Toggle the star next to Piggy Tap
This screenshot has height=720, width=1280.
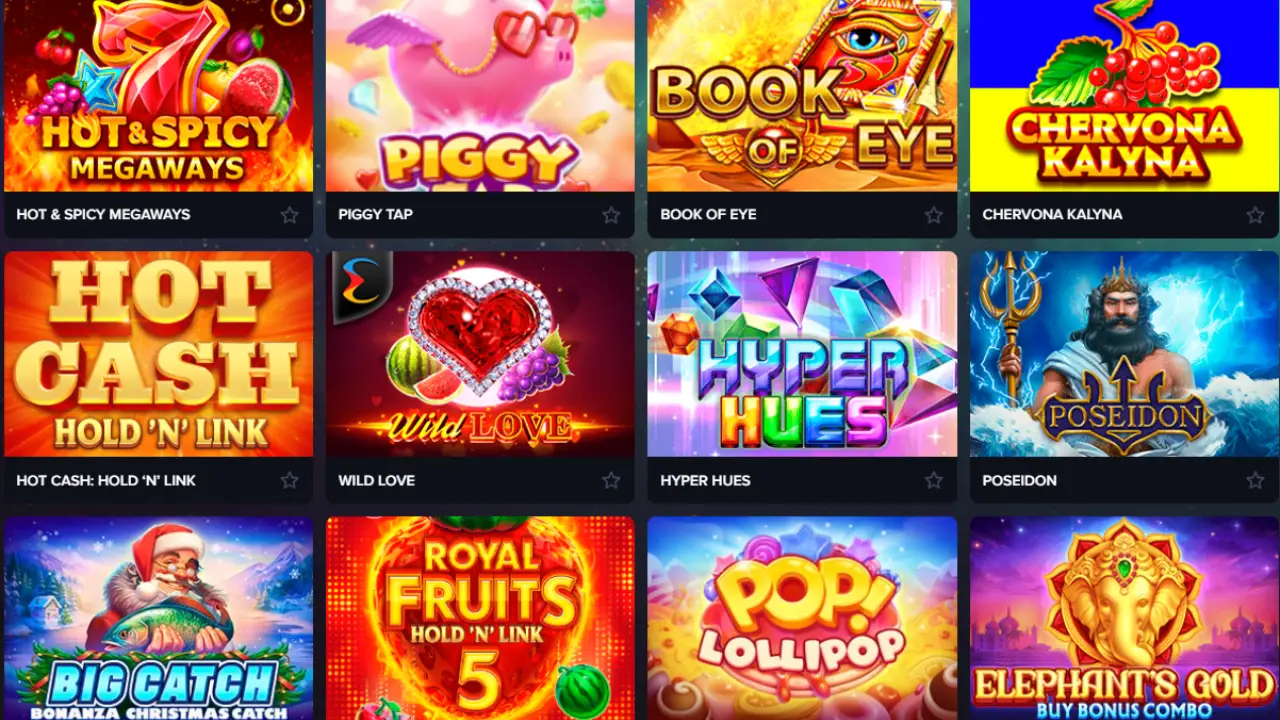tap(611, 215)
